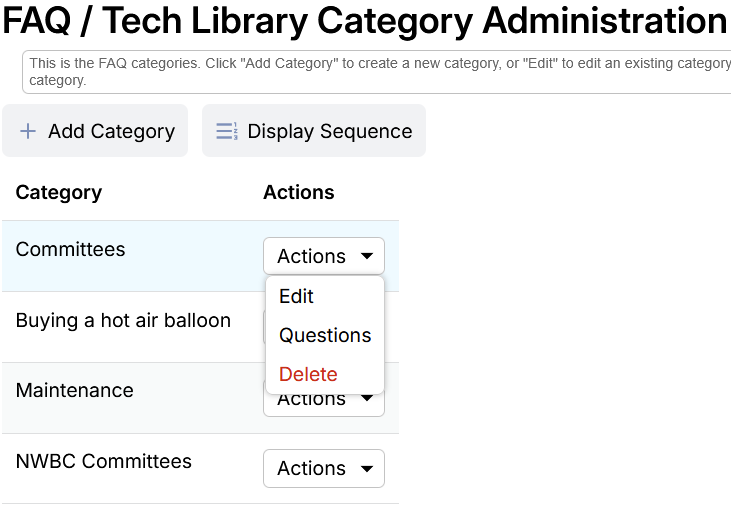Click the caret arrow on NWBC Committees Actions
The height and width of the screenshot is (521, 731).
pos(367,468)
